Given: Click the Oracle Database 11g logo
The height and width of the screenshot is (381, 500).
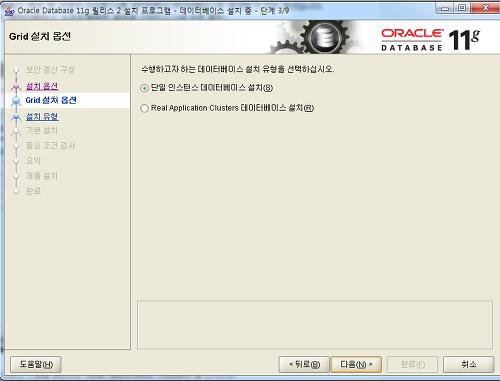Looking at the screenshot, I should pyautogui.click(x=431, y=39).
